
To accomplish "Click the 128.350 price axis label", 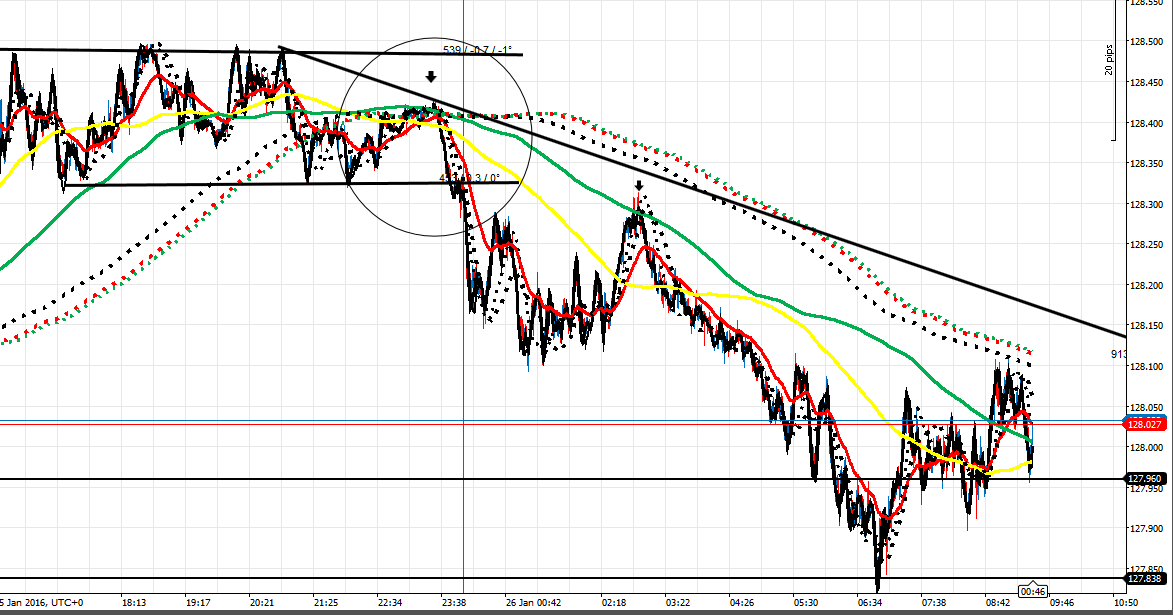I will coord(1145,164).
